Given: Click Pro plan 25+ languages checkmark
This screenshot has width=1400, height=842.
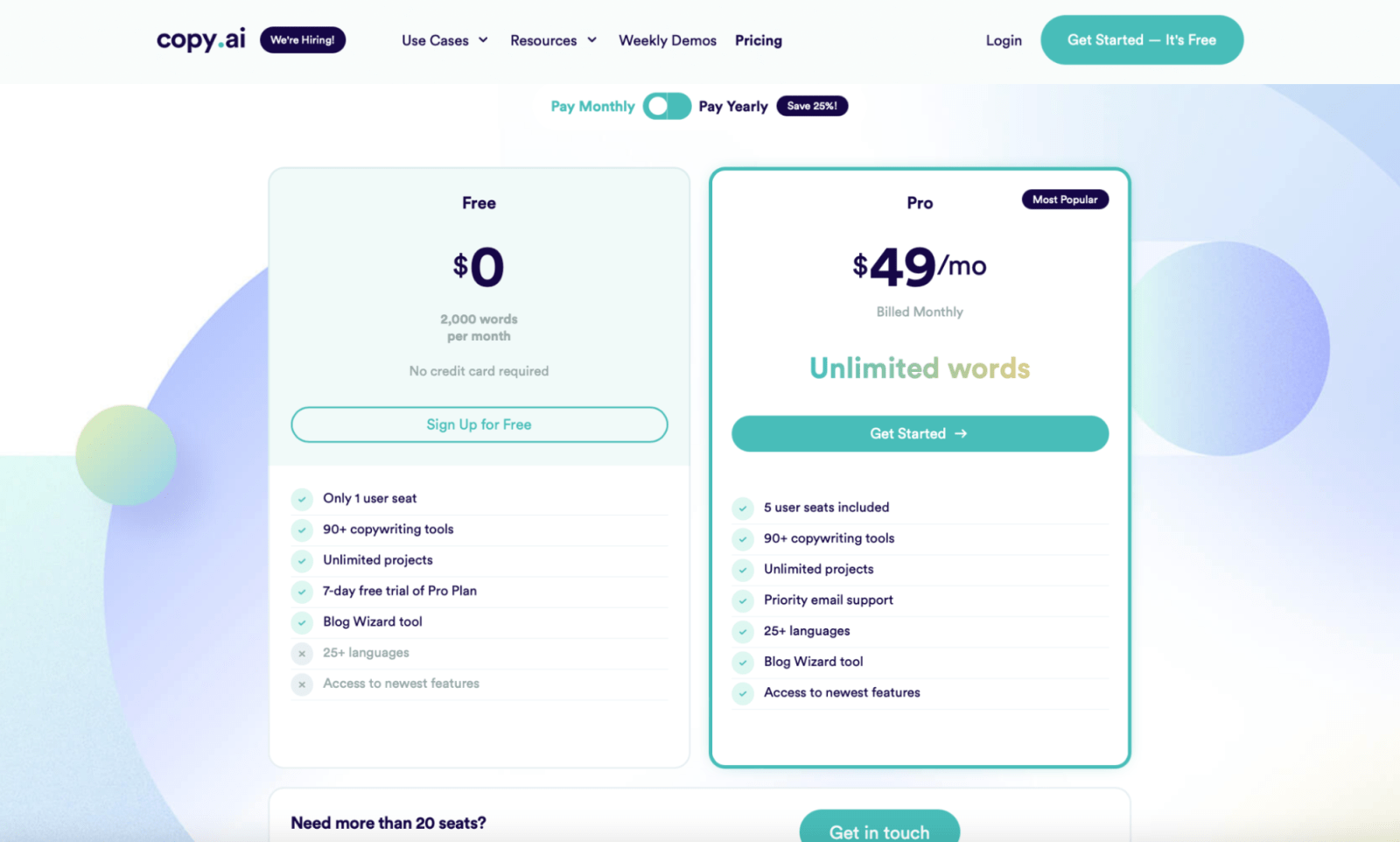Looking at the screenshot, I should tap(743, 631).
